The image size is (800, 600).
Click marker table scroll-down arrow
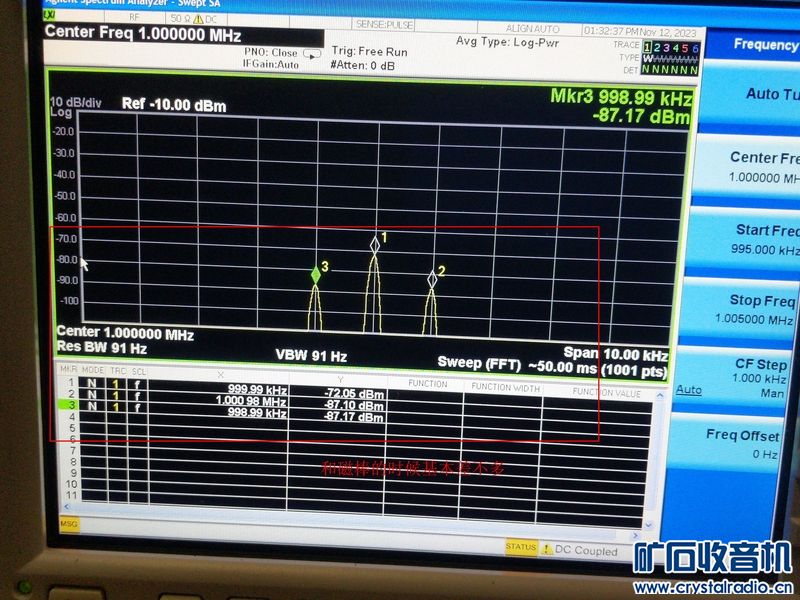(x=649, y=524)
